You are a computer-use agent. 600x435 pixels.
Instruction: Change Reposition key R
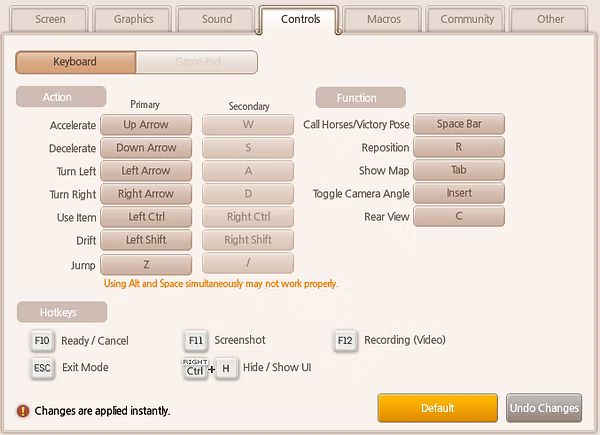(x=459, y=147)
